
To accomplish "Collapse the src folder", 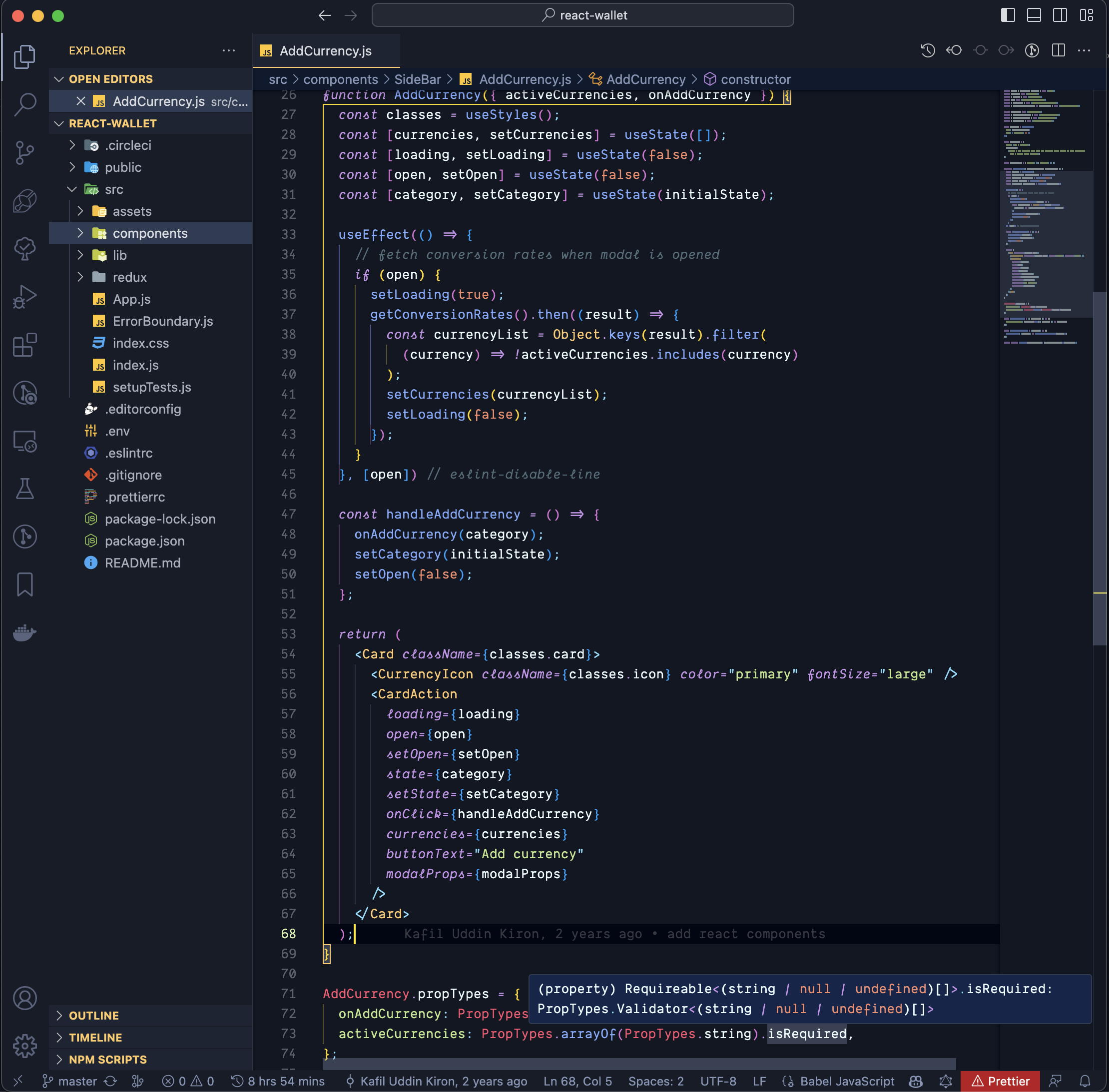I will 113,189.
